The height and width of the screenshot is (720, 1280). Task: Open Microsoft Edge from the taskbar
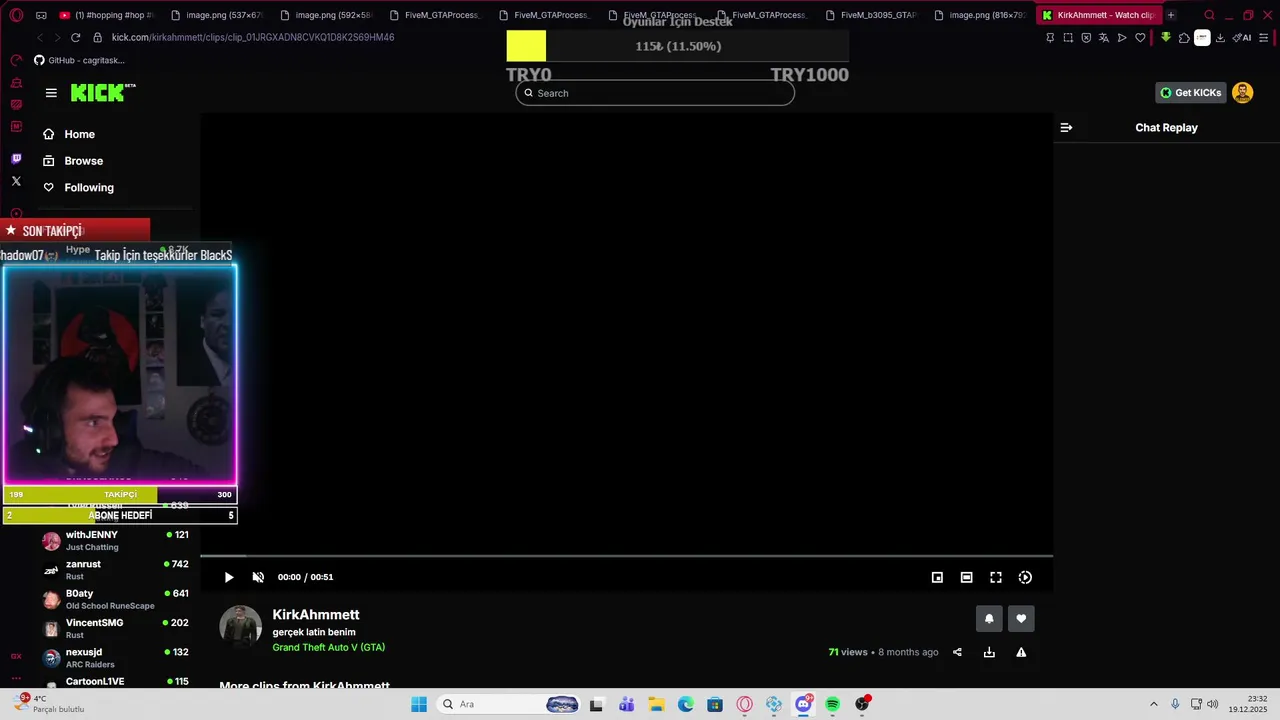[x=686, y=704]
